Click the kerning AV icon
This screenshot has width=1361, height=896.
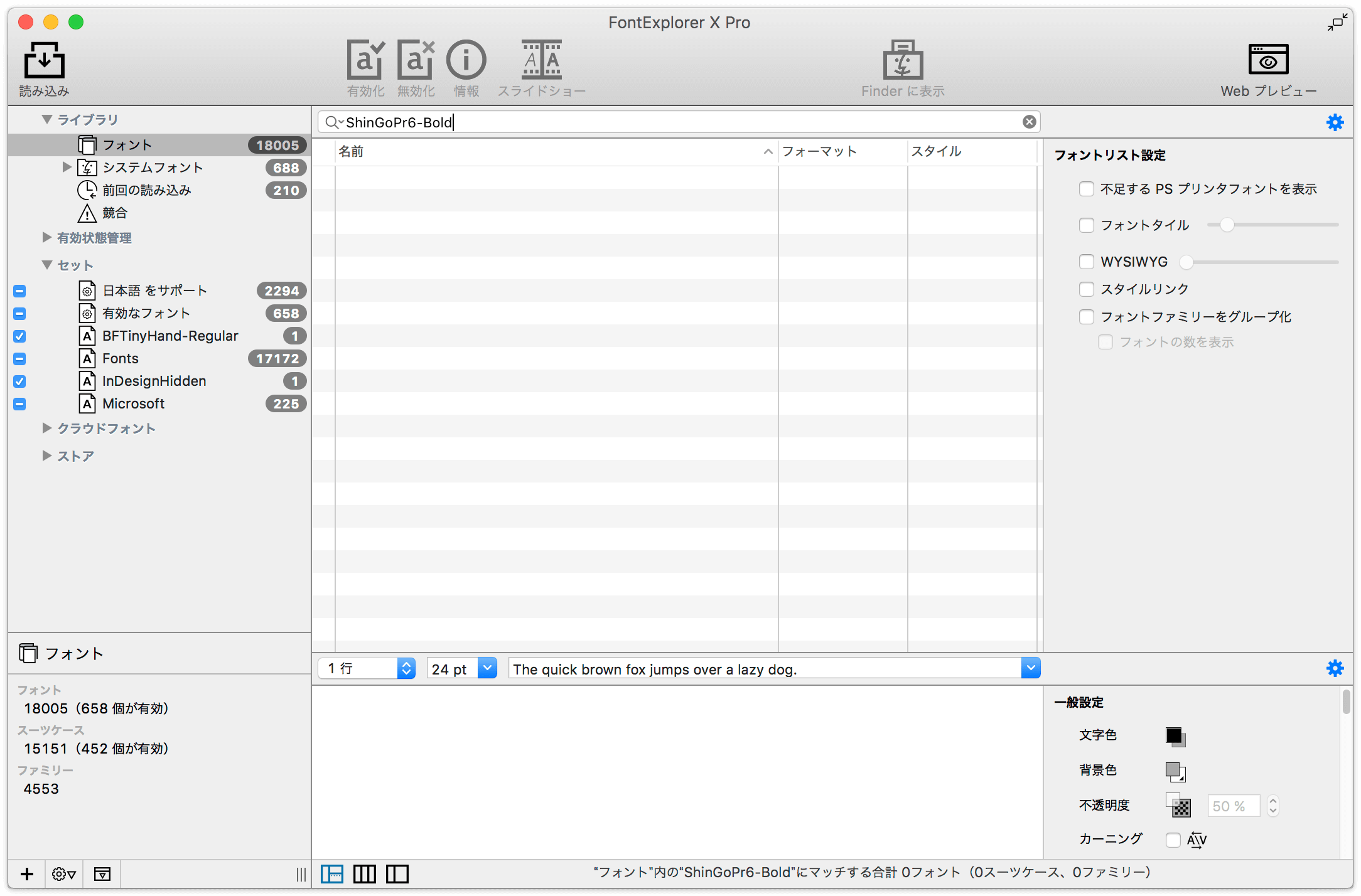[1197, 840]
